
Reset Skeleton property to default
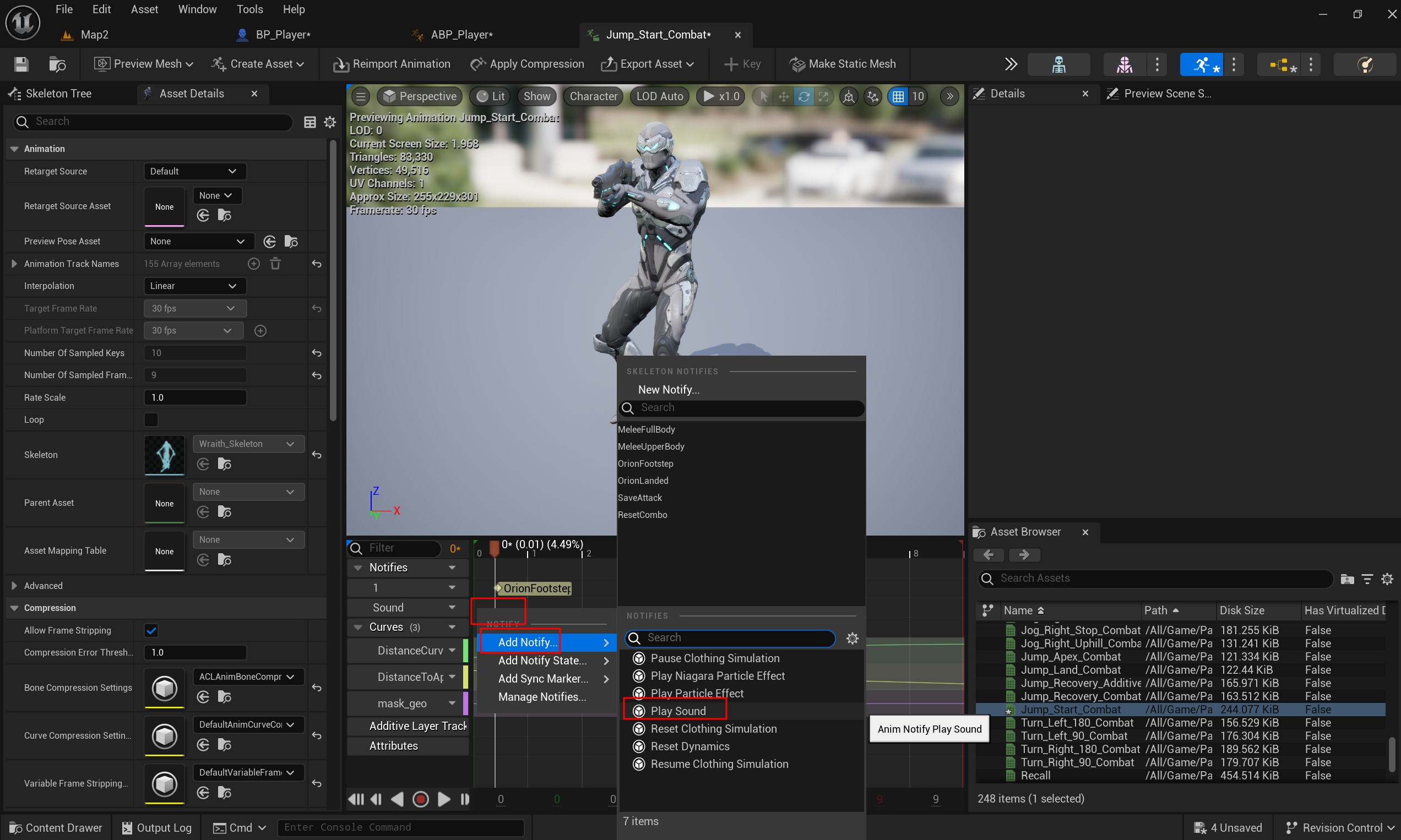[317, 455]
